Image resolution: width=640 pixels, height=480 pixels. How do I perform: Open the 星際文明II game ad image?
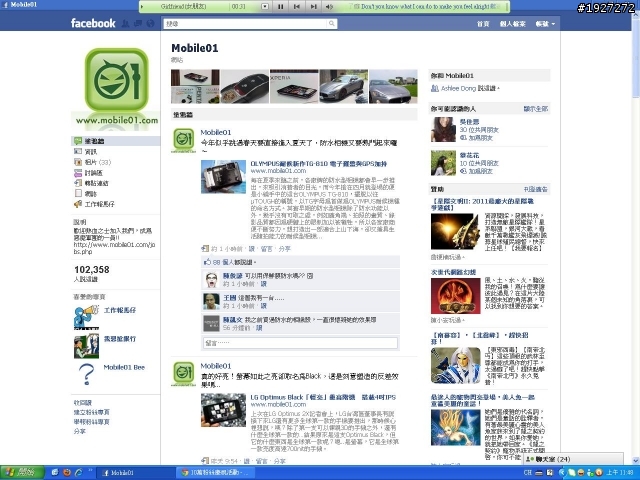pos(456,231)
